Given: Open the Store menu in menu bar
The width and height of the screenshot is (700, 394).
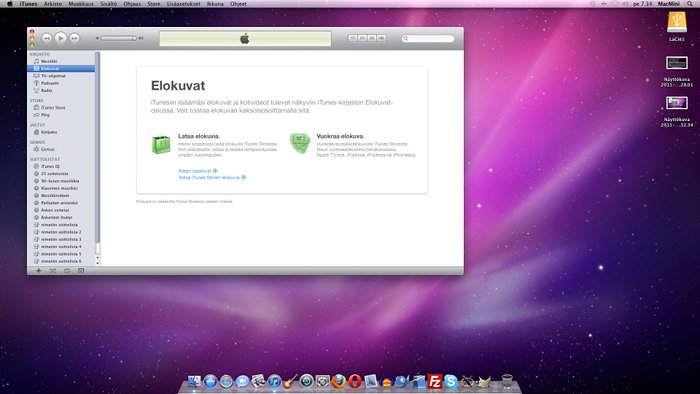Looking at the screenshot, I should click(154, 4).
